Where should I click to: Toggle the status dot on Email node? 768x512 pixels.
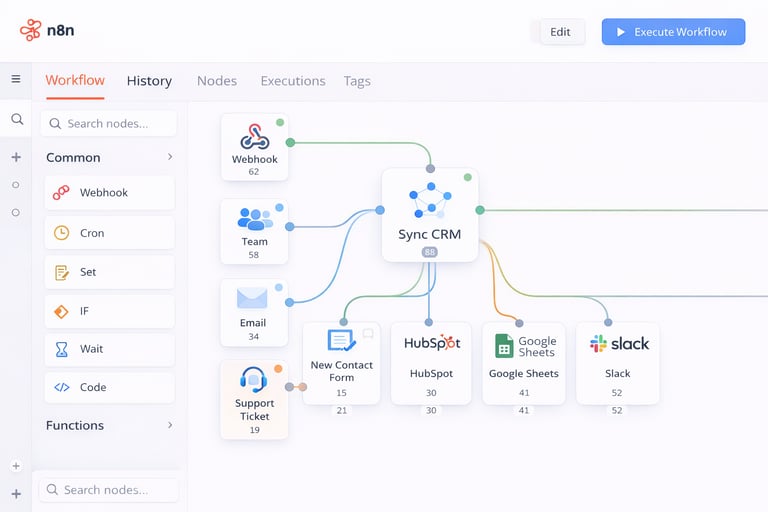tap(279, 288)
